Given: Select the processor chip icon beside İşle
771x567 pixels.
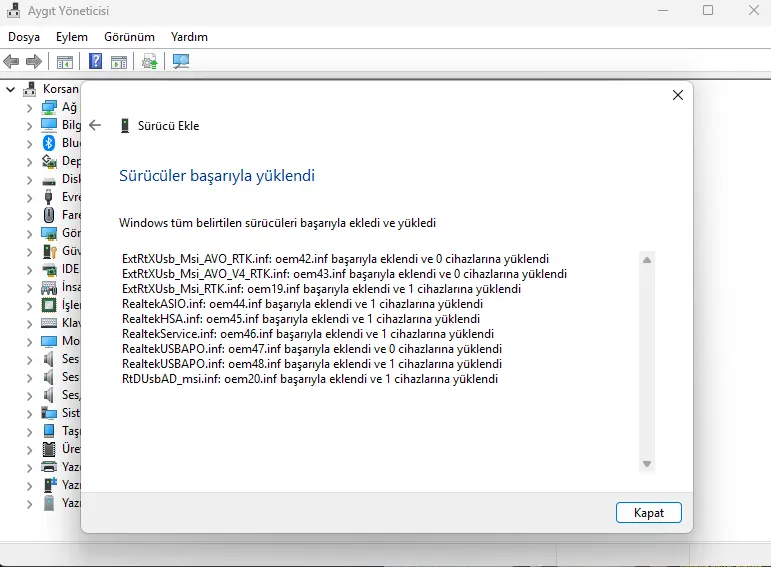Looking at the screenshot, I should (49, 305).
